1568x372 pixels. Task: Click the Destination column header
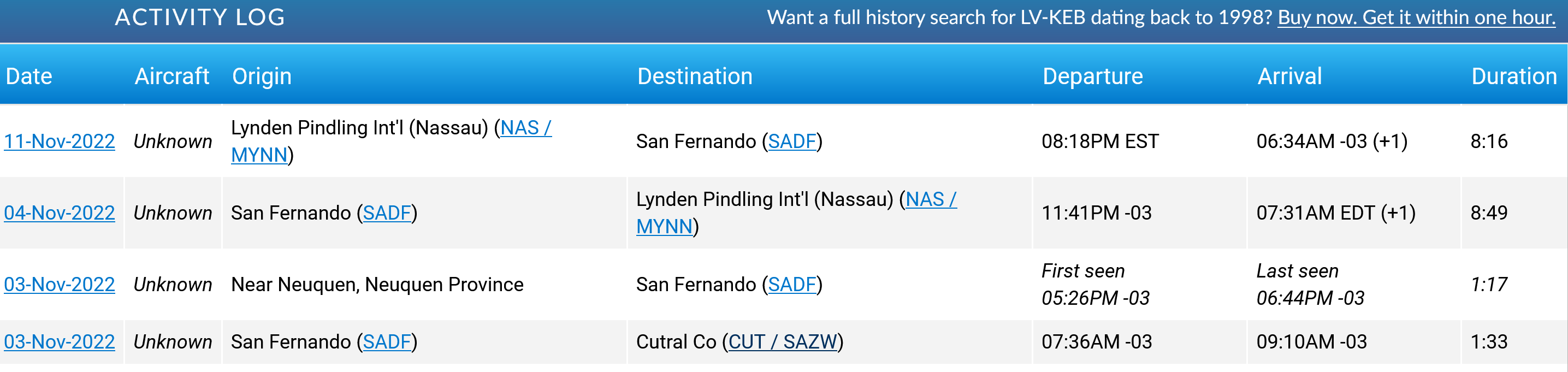click(695, 76)
